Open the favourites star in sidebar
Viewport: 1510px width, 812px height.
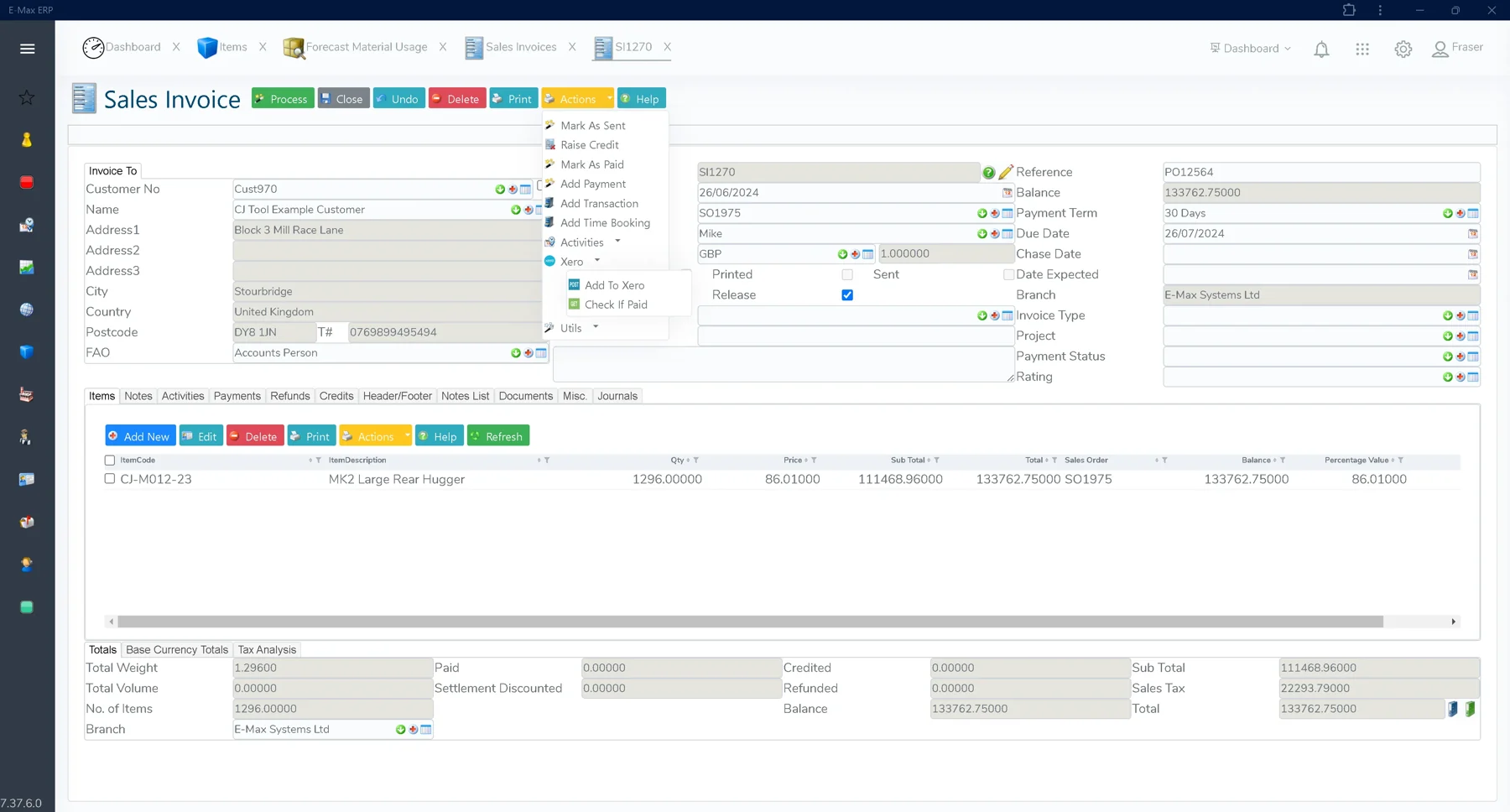27,97
